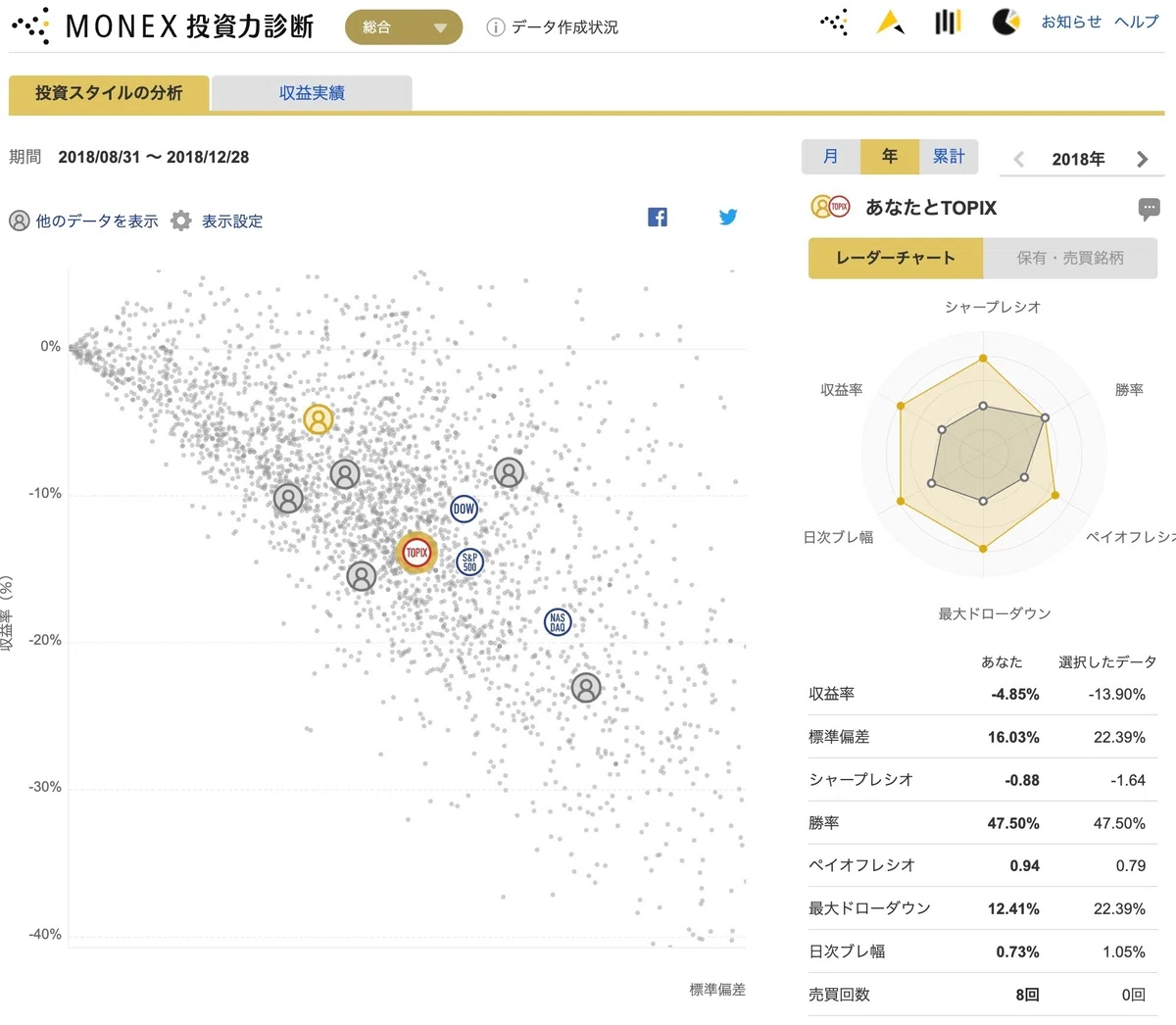Click the シャープレシオ radar axis label

993,307
